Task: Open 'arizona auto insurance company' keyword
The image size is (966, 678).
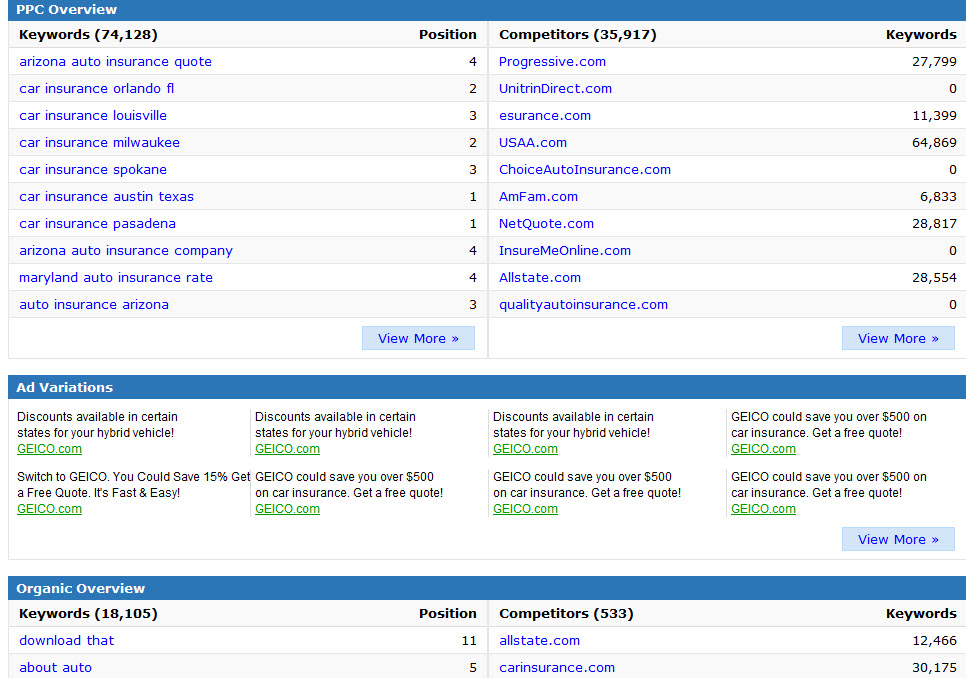Action: [126, 251]
